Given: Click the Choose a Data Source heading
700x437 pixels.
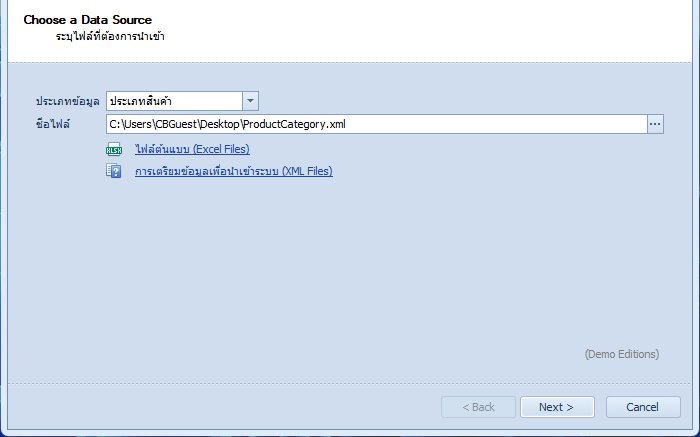Looking at the screenshot, I should point(88,20).
